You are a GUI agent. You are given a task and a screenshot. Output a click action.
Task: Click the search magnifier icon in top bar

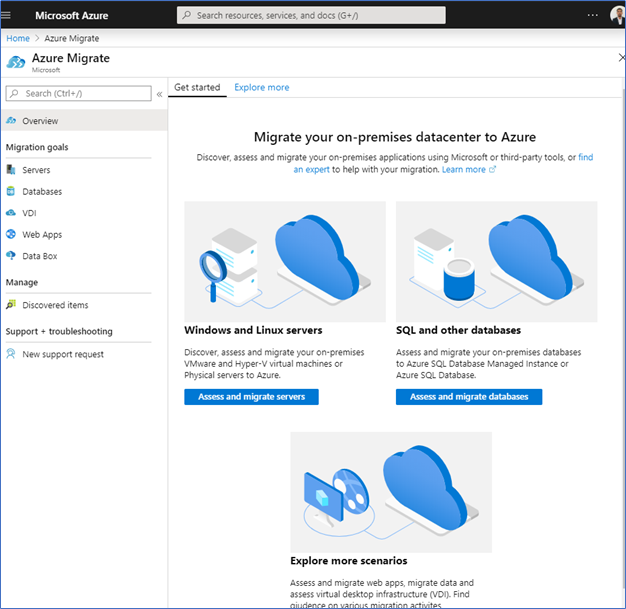pos(186,15)
